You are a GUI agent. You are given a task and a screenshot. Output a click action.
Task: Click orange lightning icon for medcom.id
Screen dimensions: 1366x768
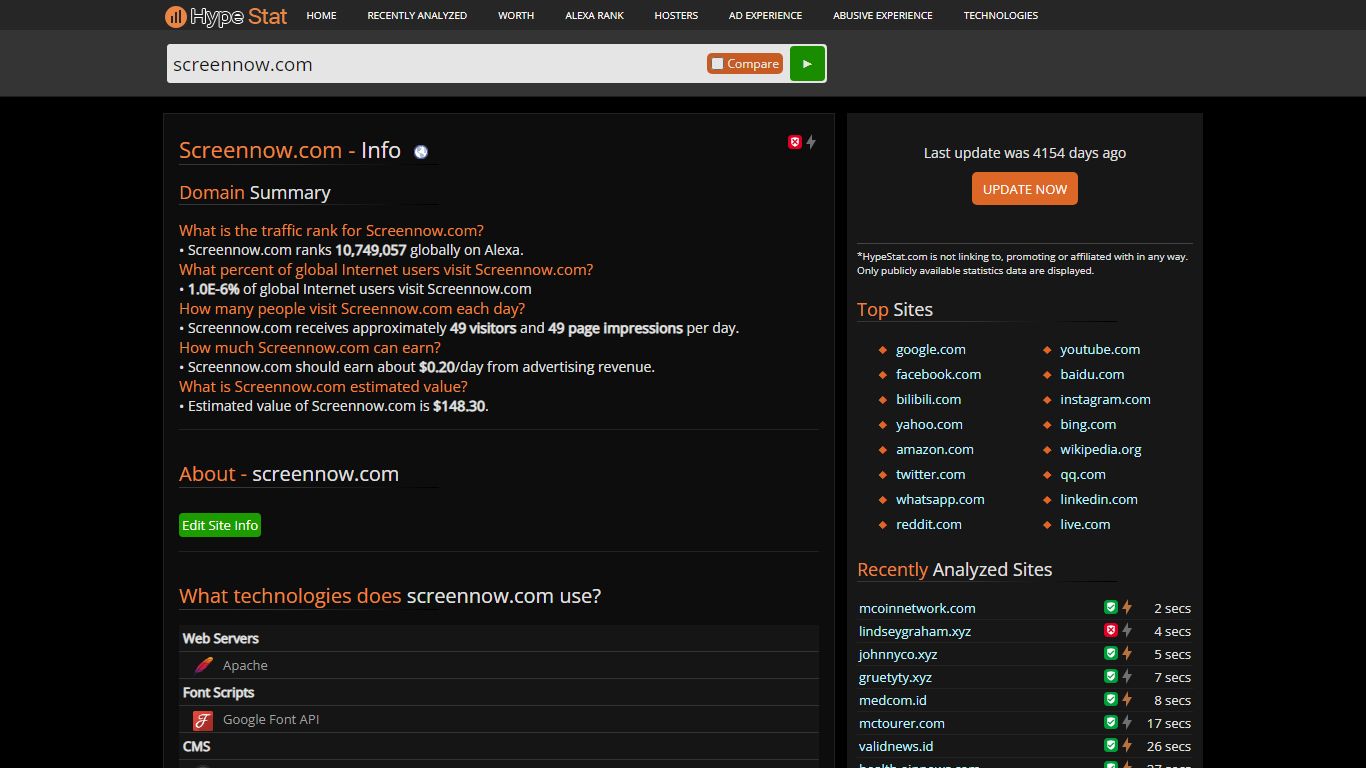1127,699
